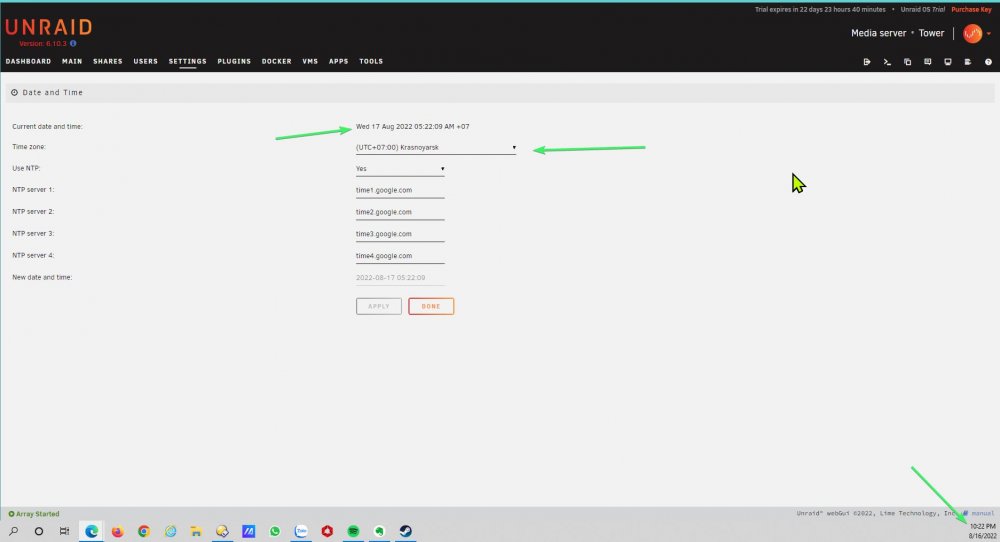The height and width of the screenshot is (542, 1000).
Task: Switch to Microsoft Edge on taskbar
Action: tap(92, 531)
